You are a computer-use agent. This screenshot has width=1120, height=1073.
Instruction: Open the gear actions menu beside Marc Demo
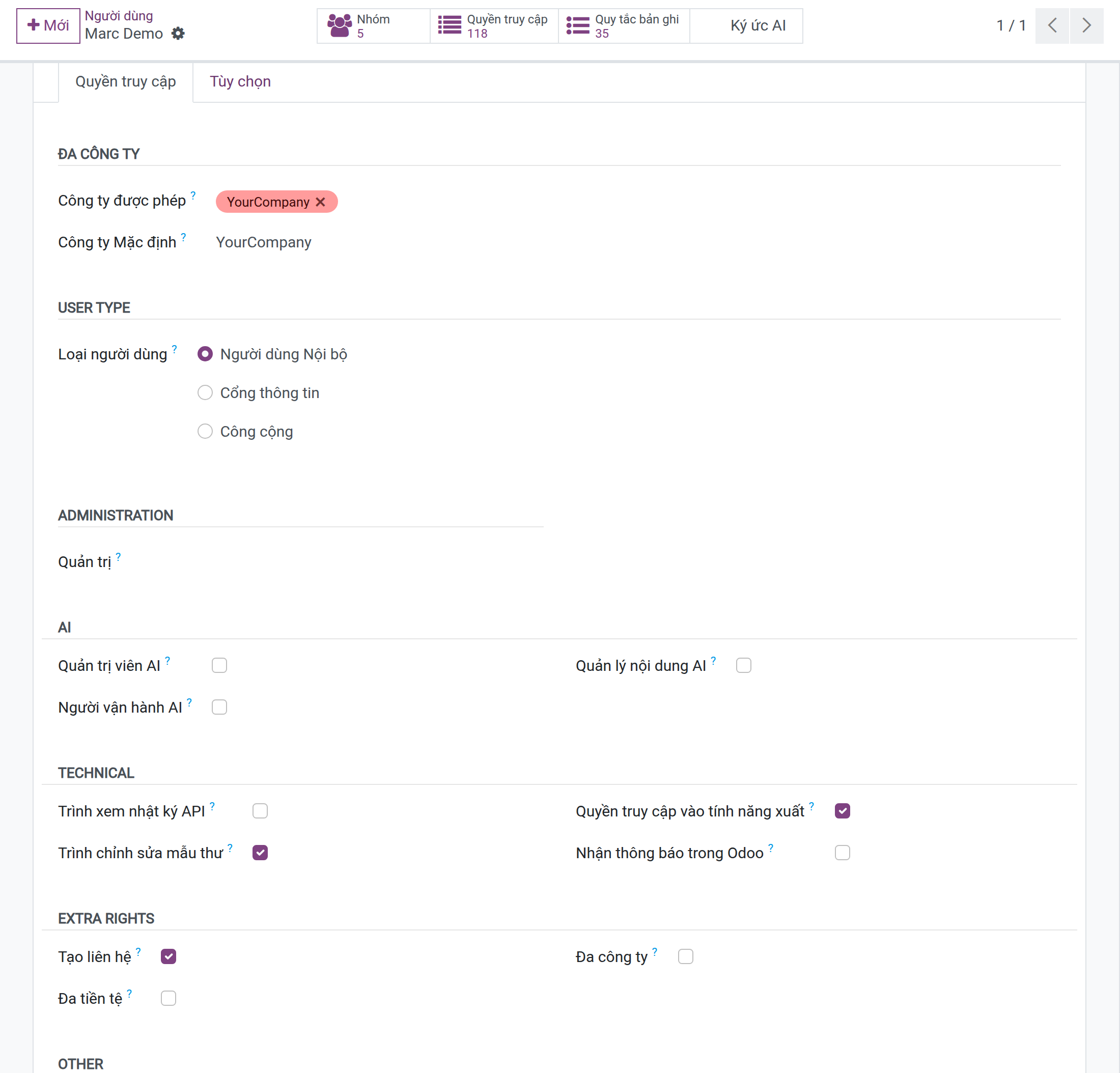(x=178, y=34)
